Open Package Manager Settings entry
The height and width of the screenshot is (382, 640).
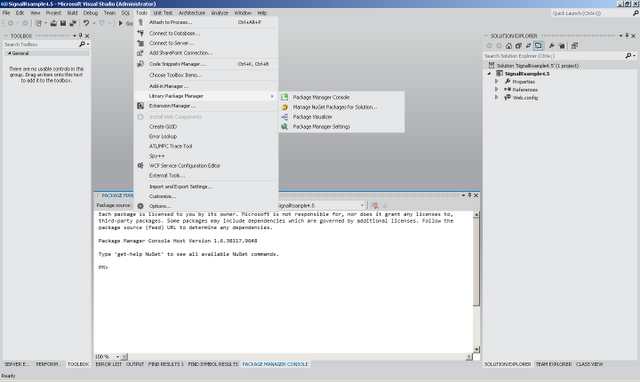pyautogui.click(x=321, y=127)
